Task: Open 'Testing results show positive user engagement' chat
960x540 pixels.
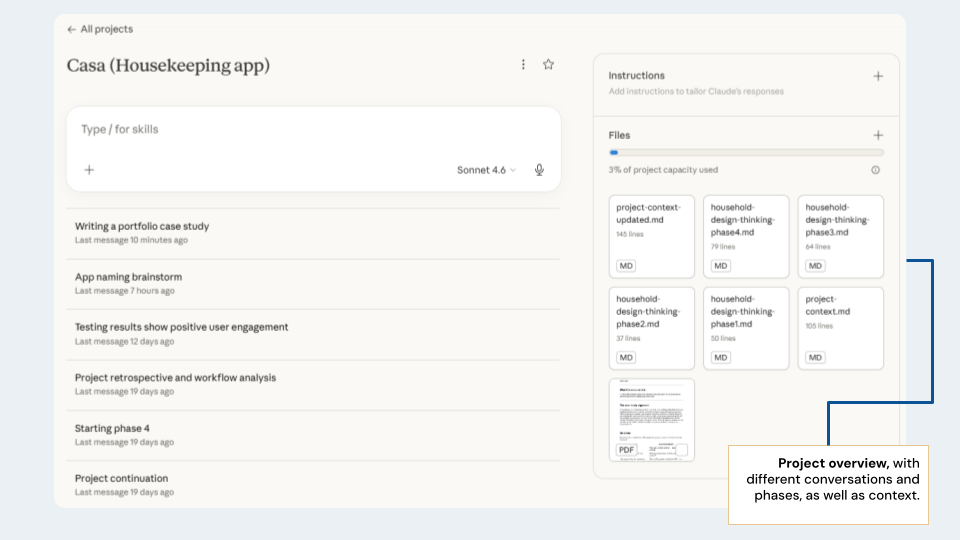Action: click(x=313, y=334)
